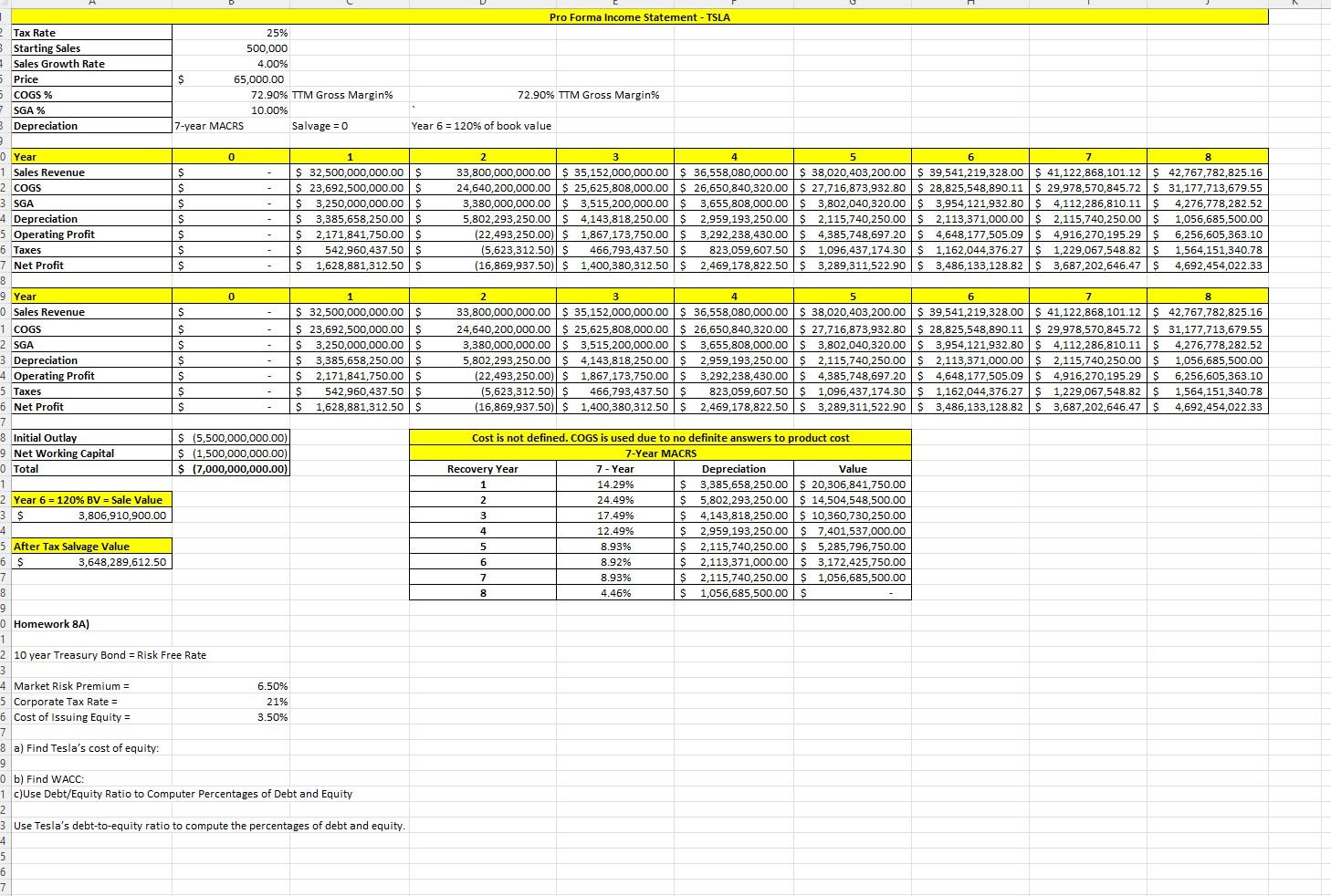Viewport: 1331px width, 896px height.
Task: Select the 4.46% MACRS rate cell
Action: click(615, 593)
